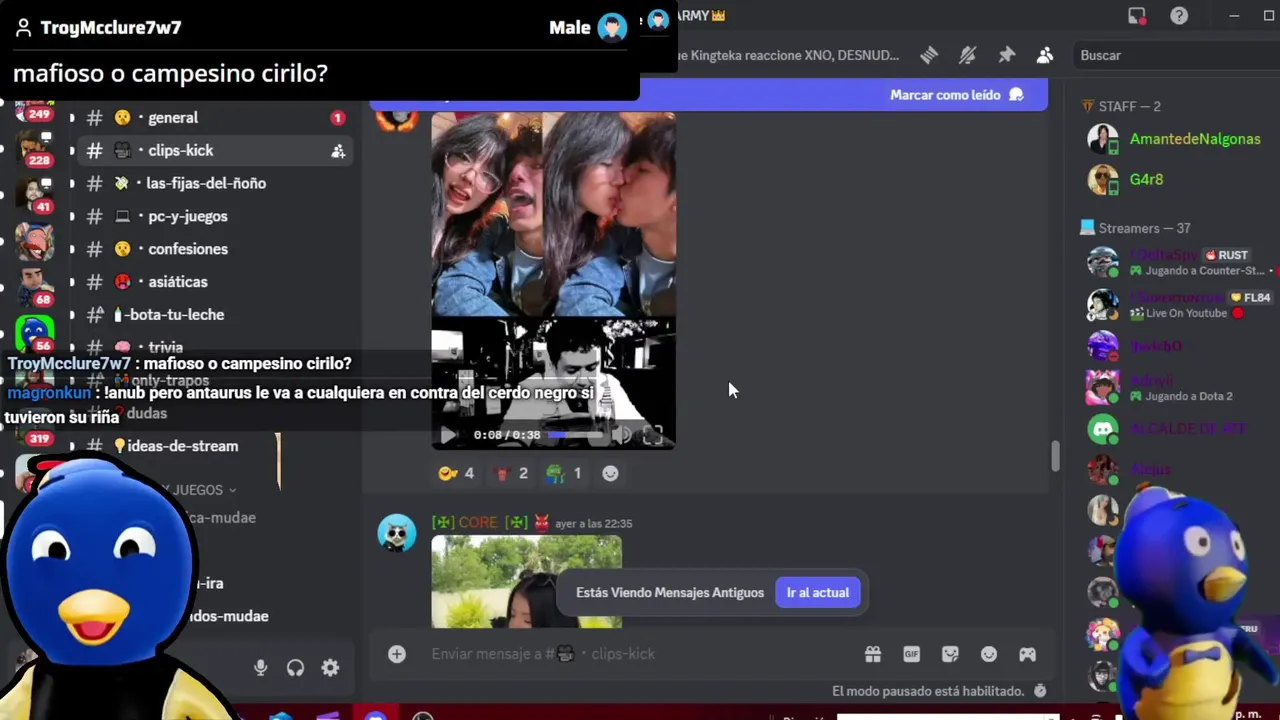Viewport: 1280px width, 720px height.
Task: Mute the embedded video volume
Action: [622, 435]
